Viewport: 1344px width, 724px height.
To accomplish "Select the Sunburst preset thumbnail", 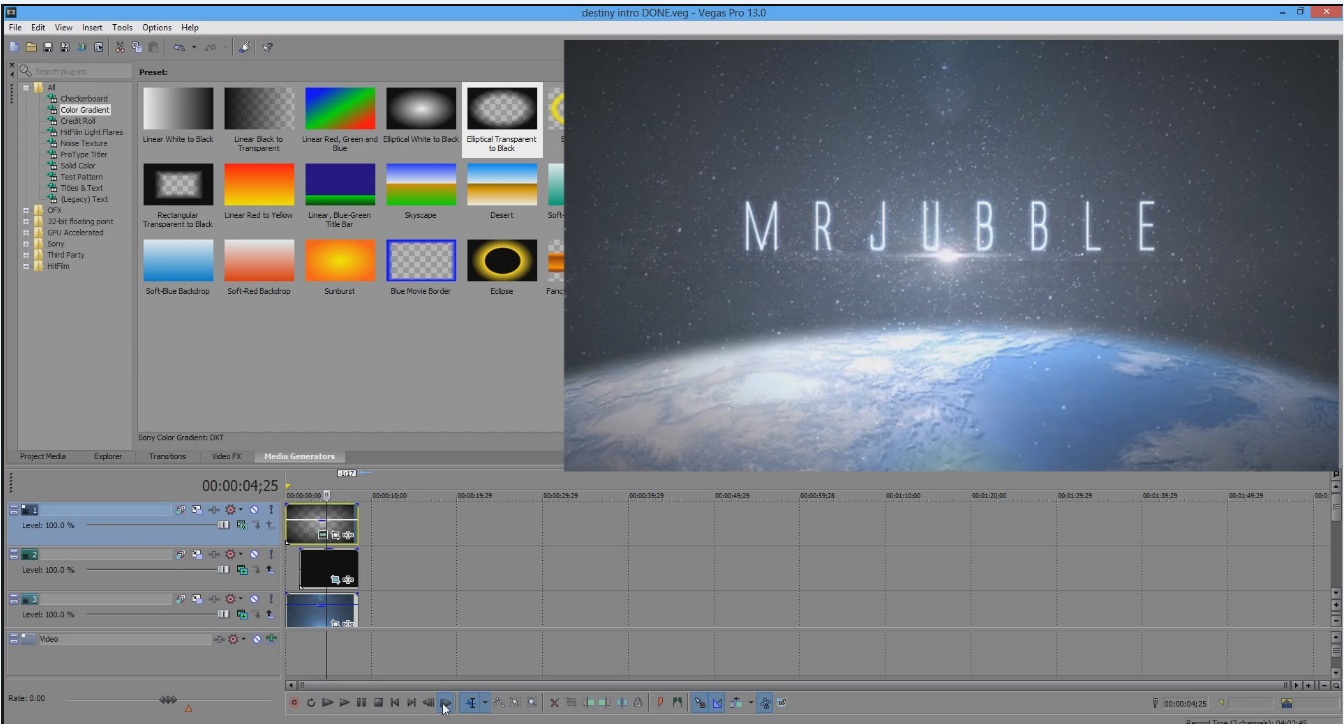I will [x=340, y=261].
